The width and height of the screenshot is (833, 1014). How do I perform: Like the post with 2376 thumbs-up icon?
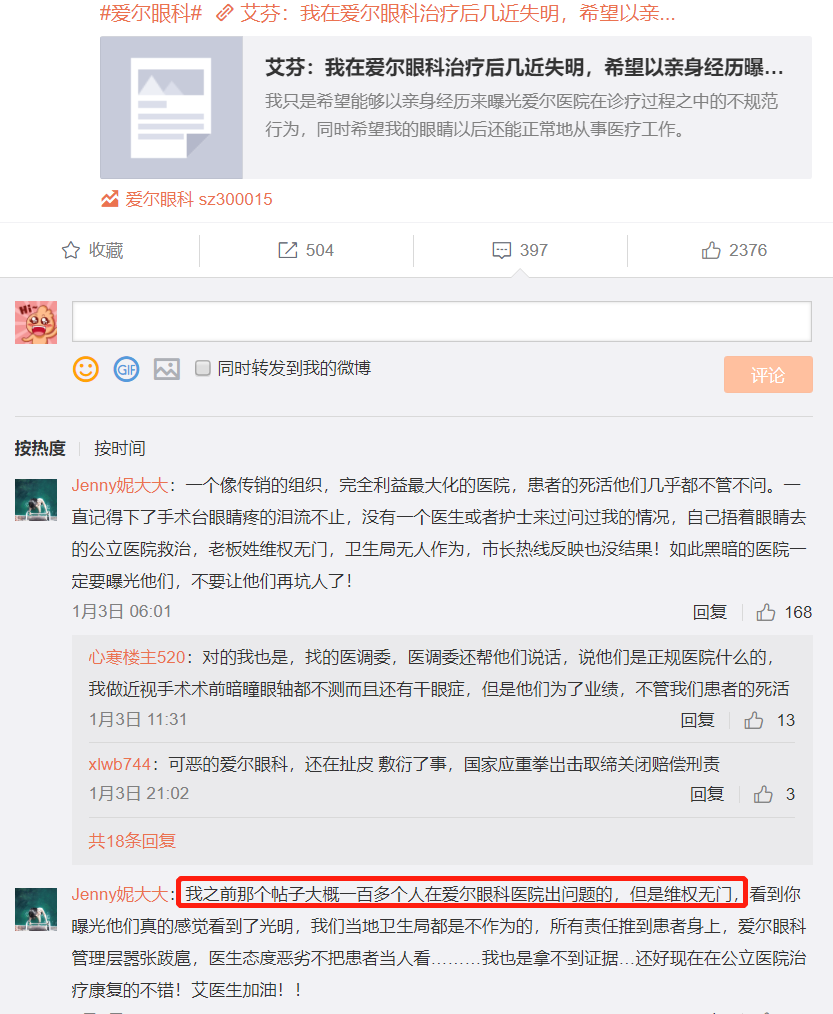711,250
